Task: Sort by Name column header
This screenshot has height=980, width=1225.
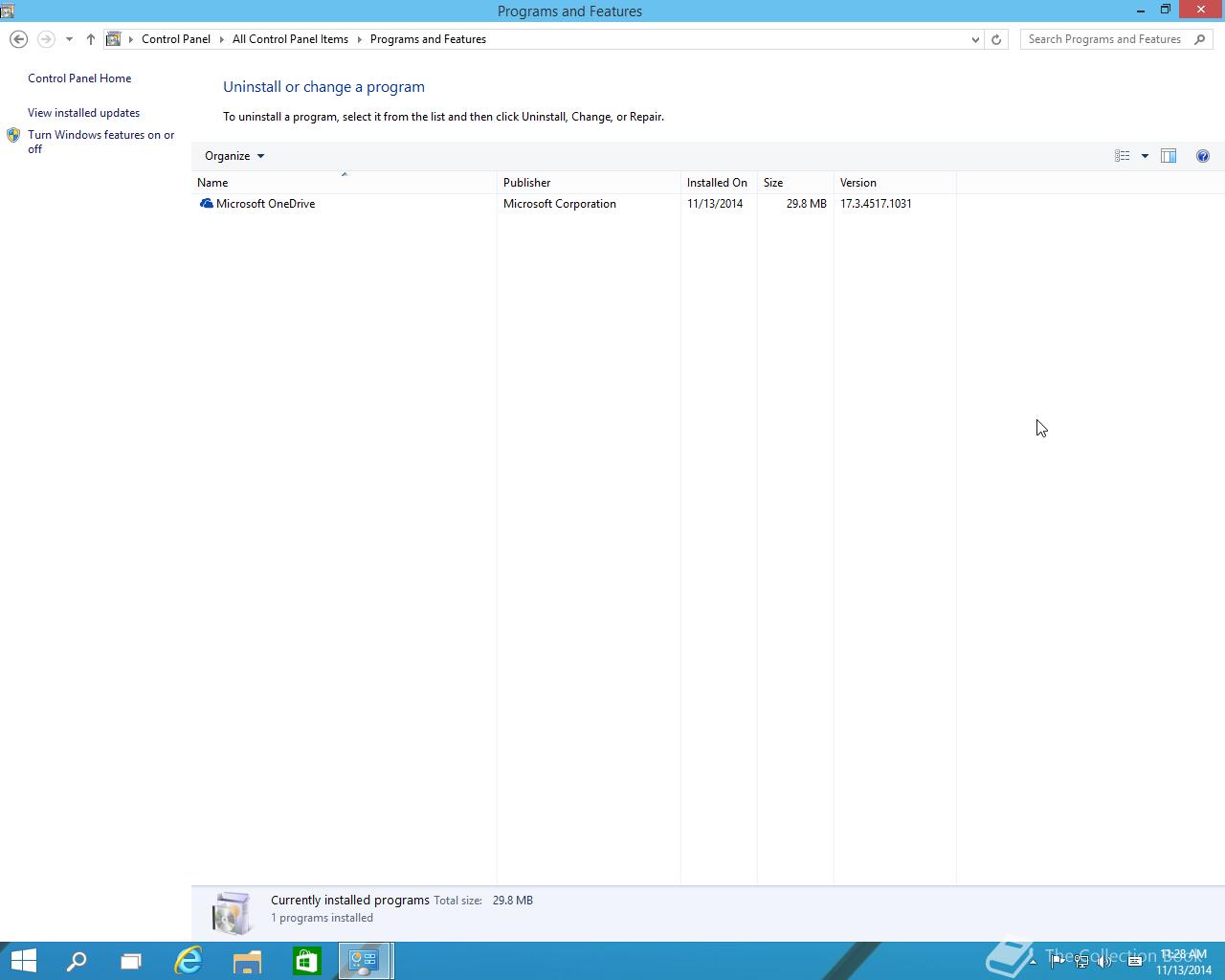Action: pyautogui.click(x=344, y=183)
